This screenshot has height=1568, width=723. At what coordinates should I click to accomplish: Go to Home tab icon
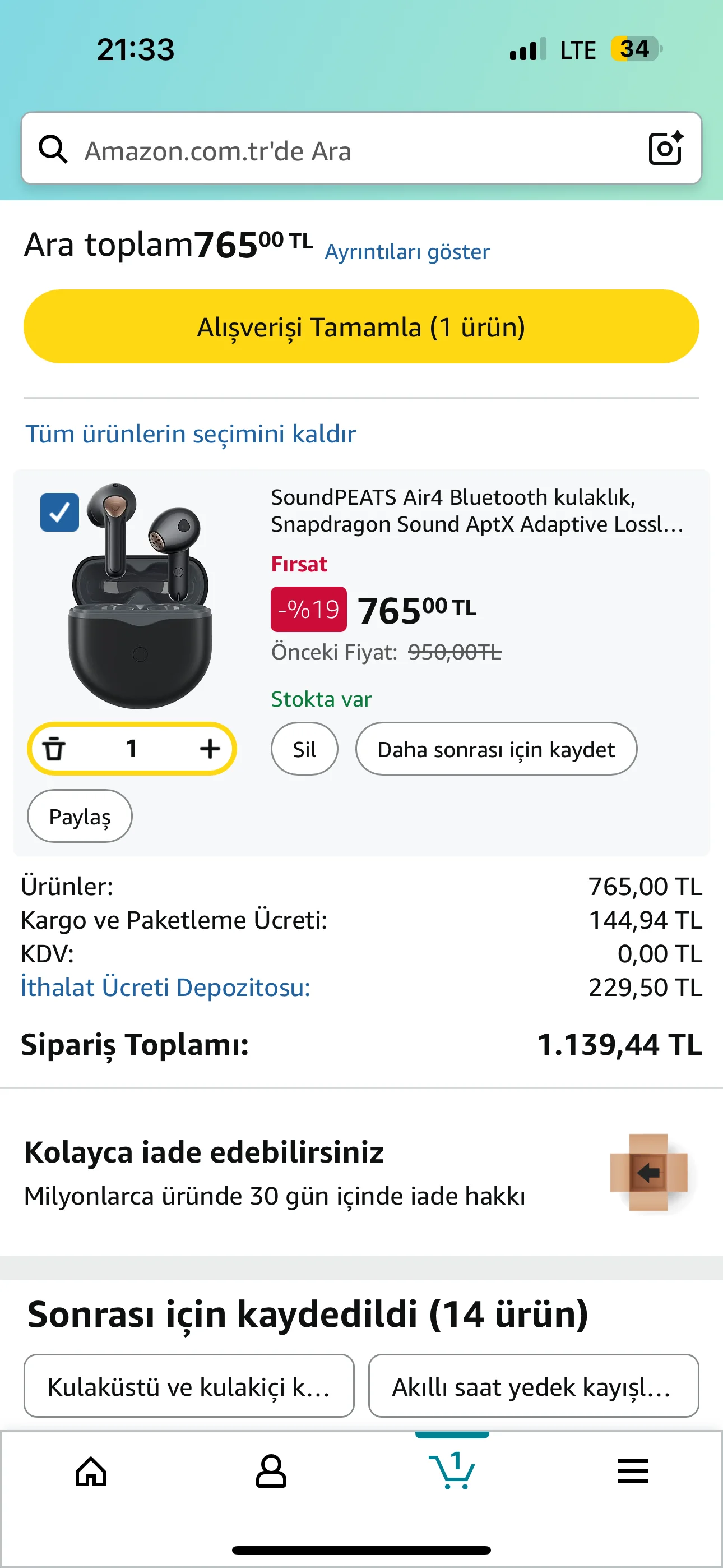(x=91, y=1472)
